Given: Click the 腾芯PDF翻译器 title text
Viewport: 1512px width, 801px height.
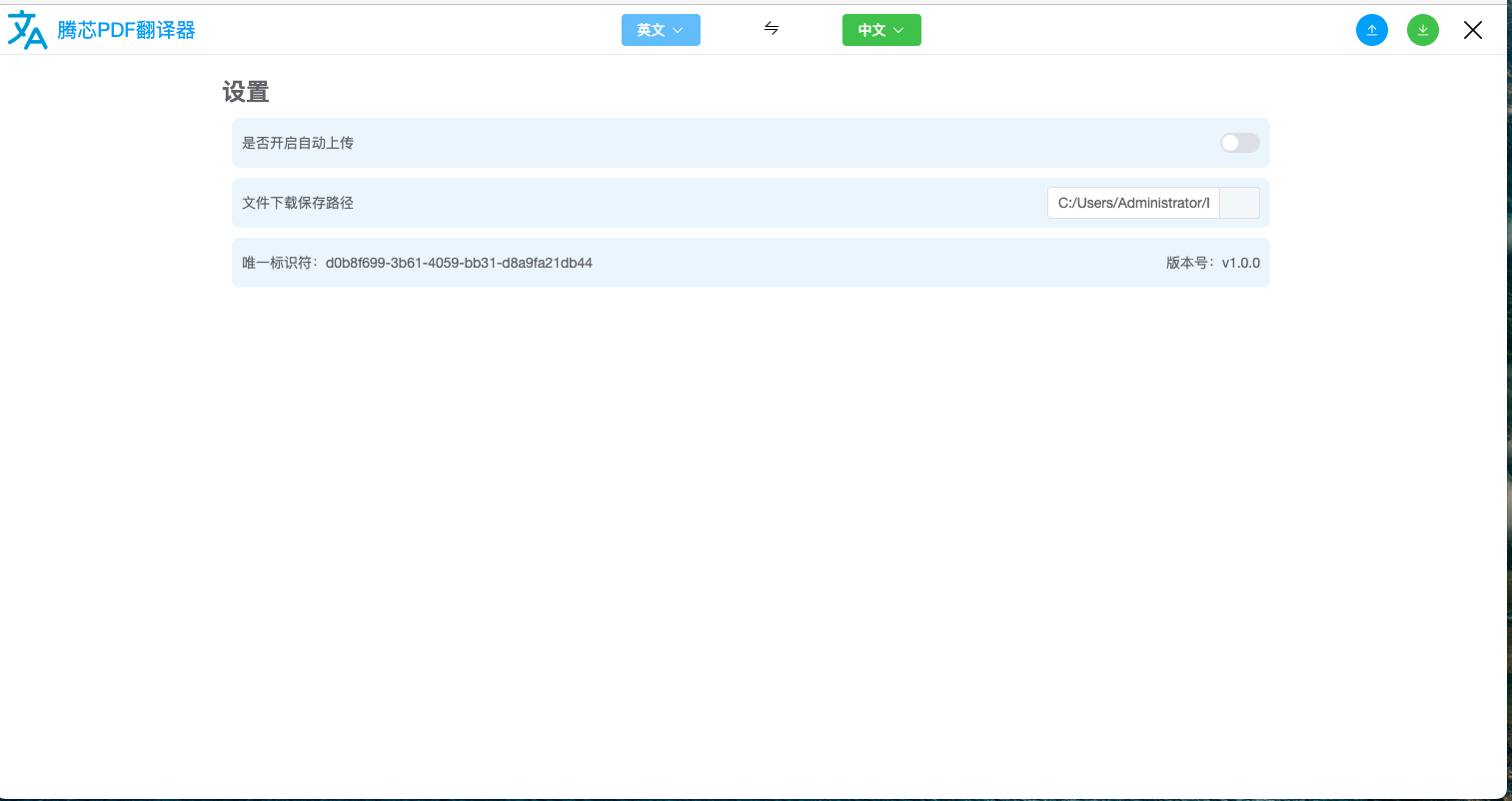Looking at the screenshot, I should pos(126,30).
